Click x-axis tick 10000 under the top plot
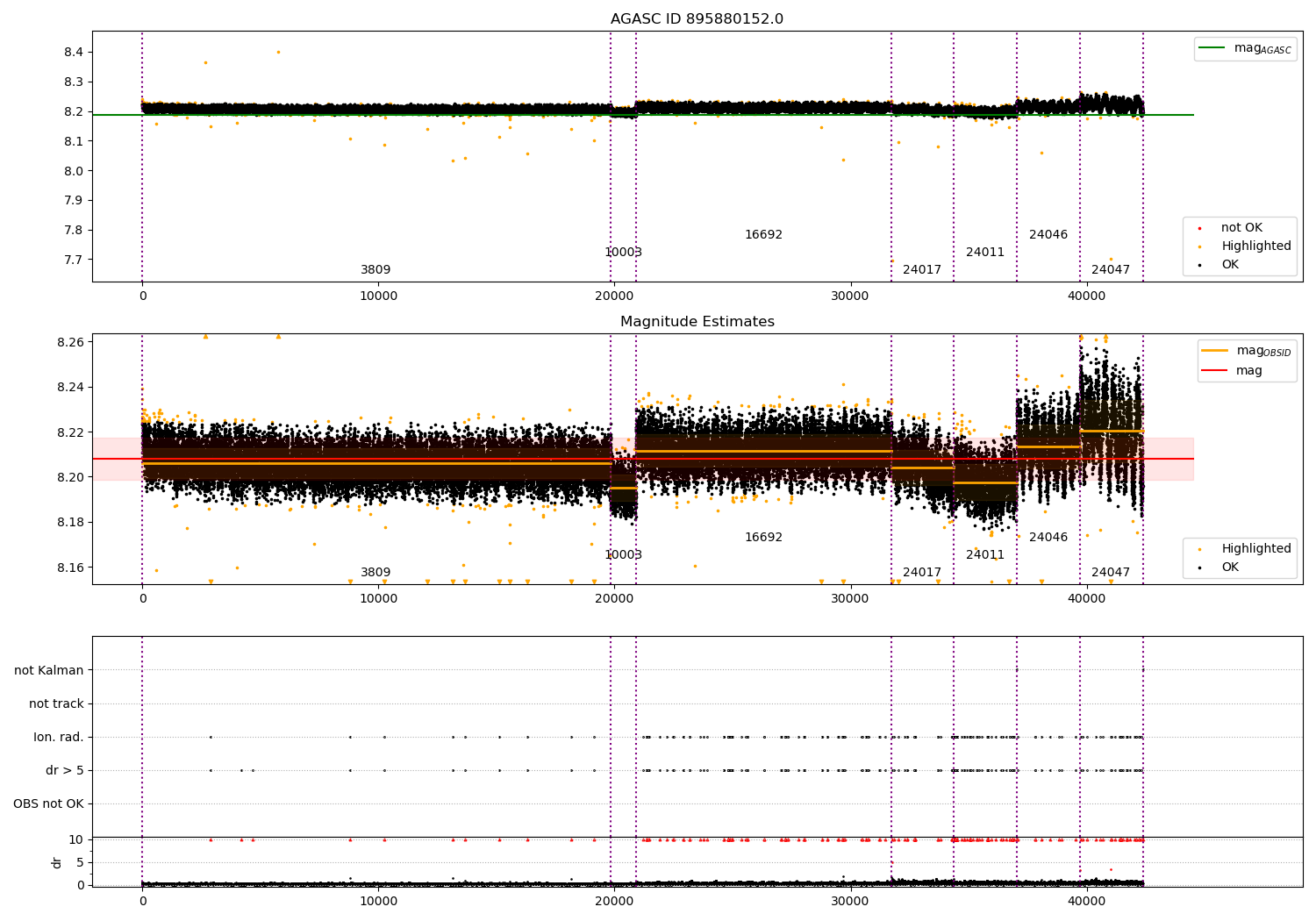 tap(378, 296)
